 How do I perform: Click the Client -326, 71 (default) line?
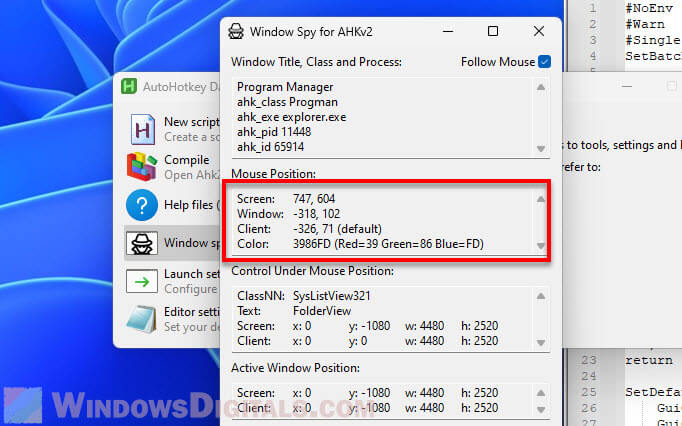[x=309, y=229]
